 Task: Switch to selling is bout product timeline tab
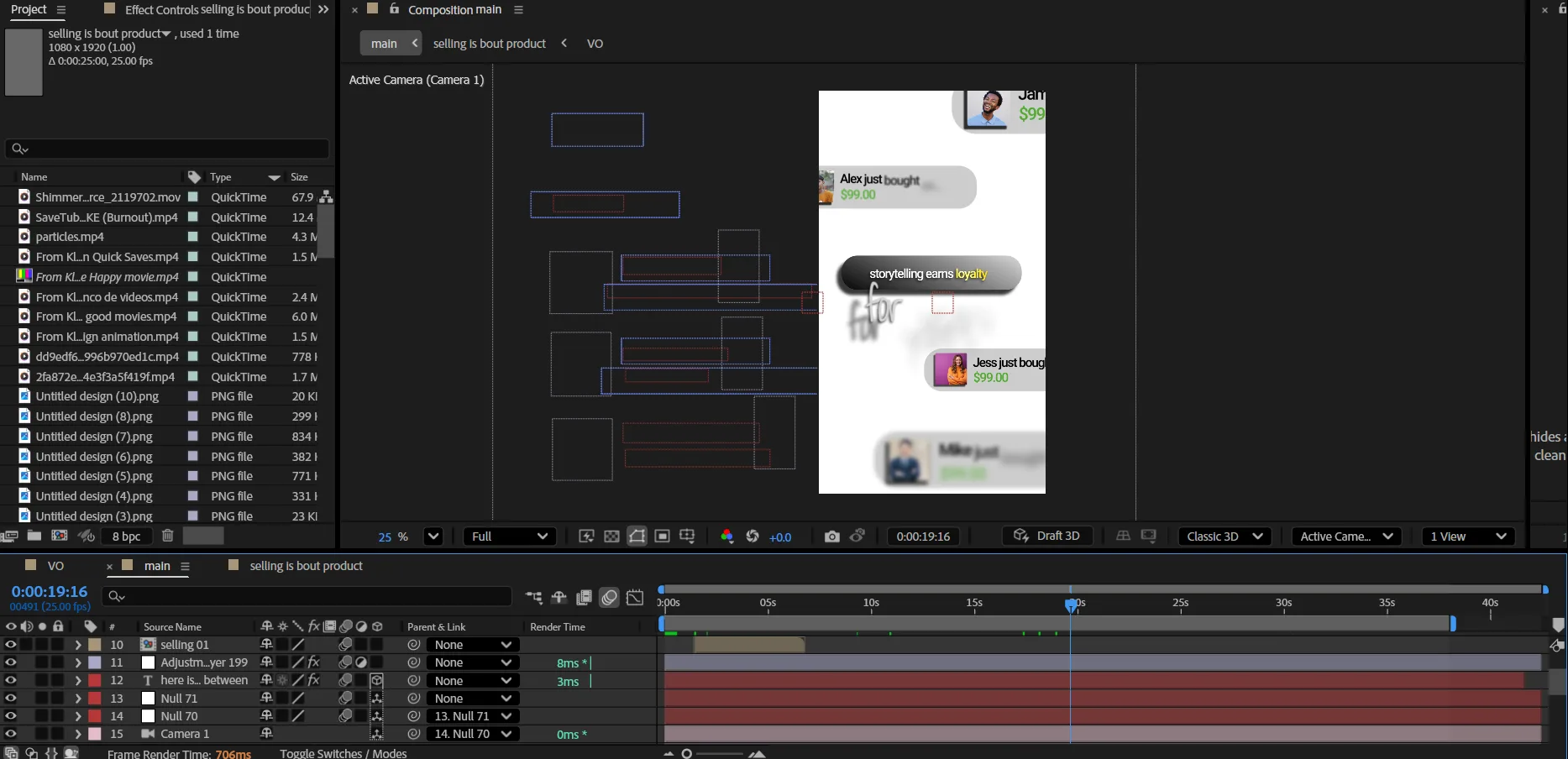(306, 566)
